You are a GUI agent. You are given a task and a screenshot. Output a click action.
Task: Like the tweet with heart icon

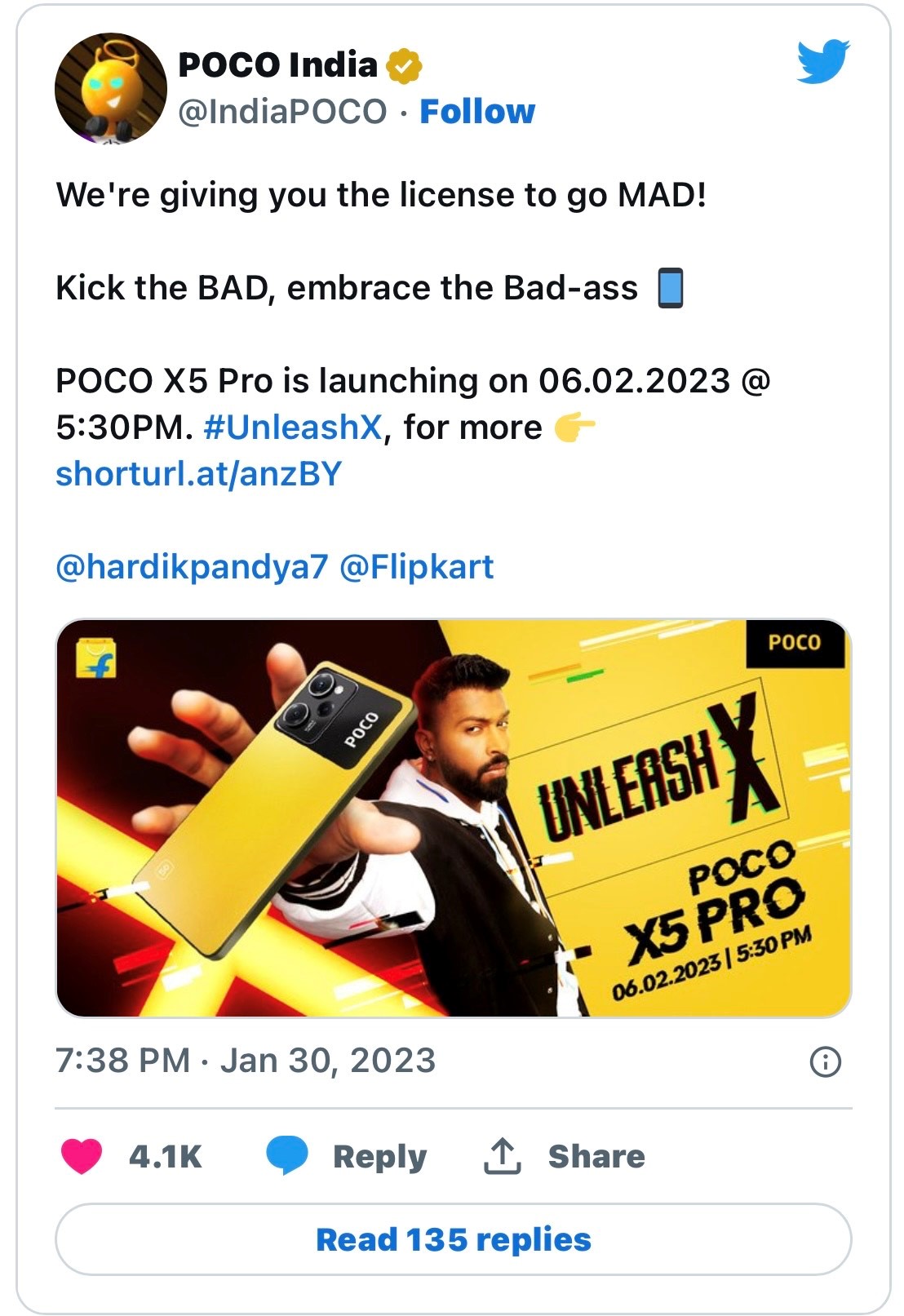[82, 1155]
